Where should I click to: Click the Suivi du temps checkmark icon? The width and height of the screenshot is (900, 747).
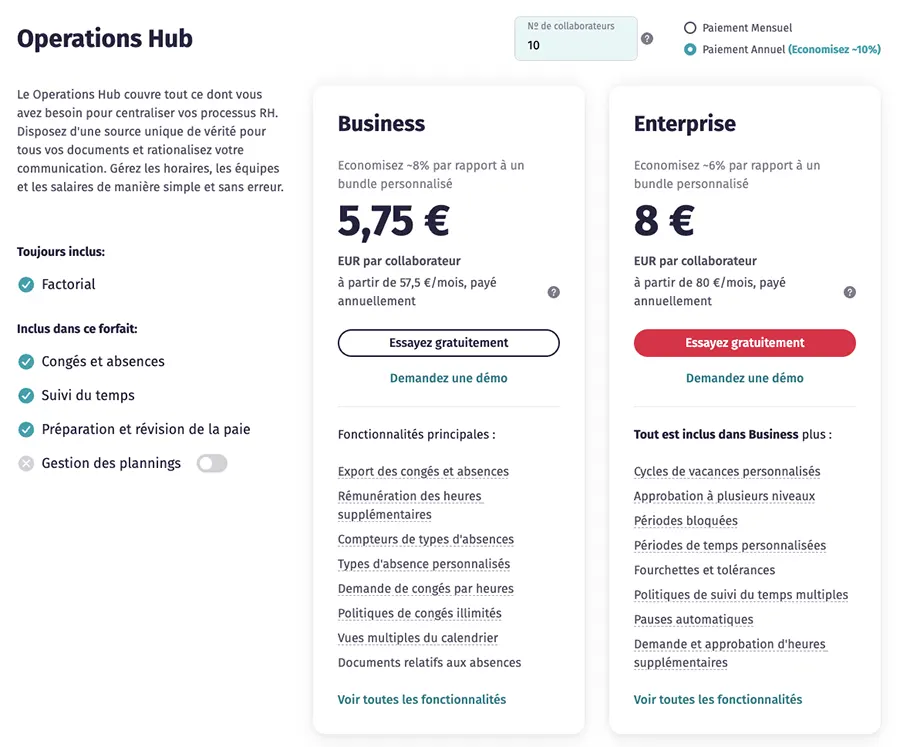tap(26, 396)
